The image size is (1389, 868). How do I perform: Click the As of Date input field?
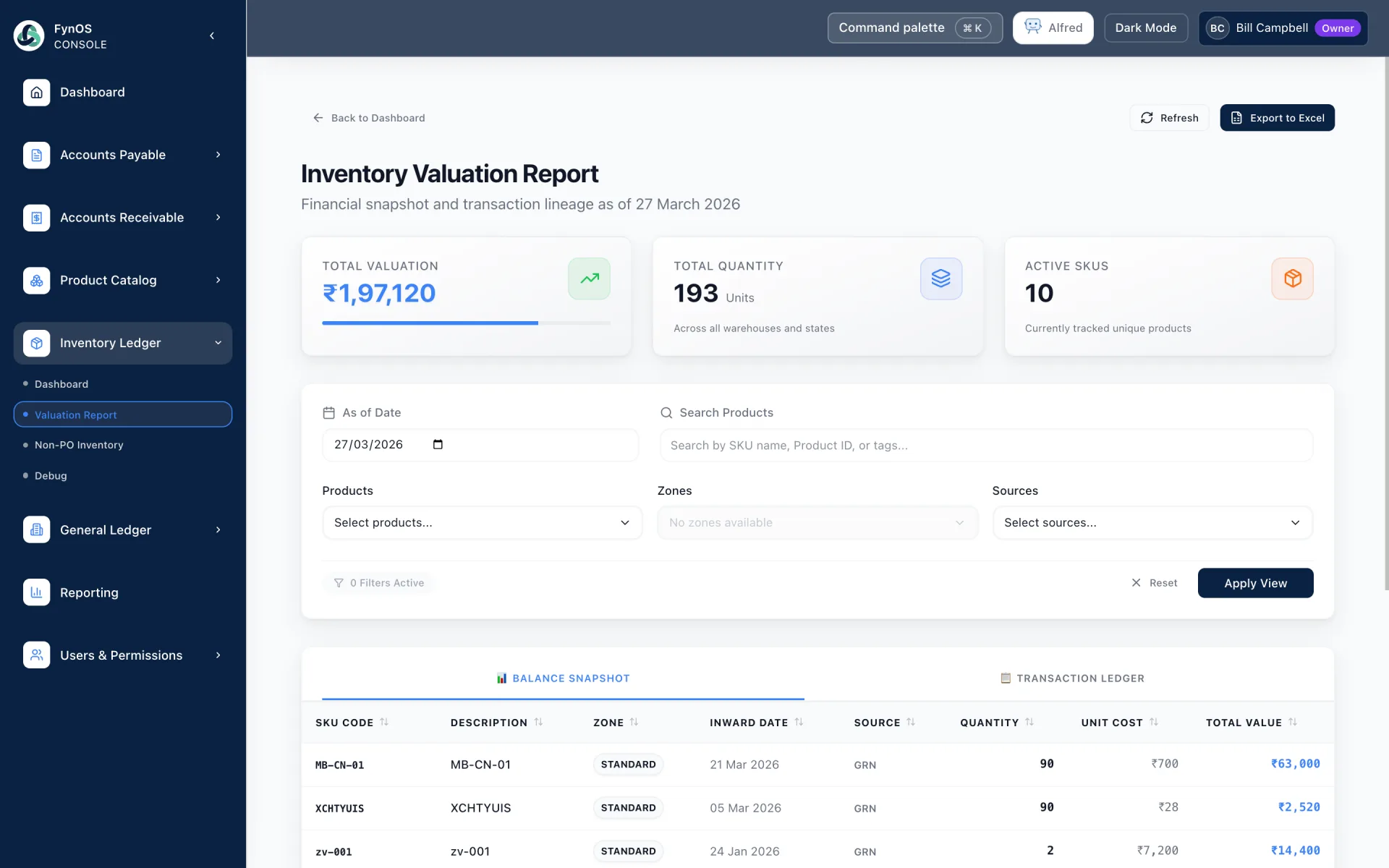[x=480, y=445]
